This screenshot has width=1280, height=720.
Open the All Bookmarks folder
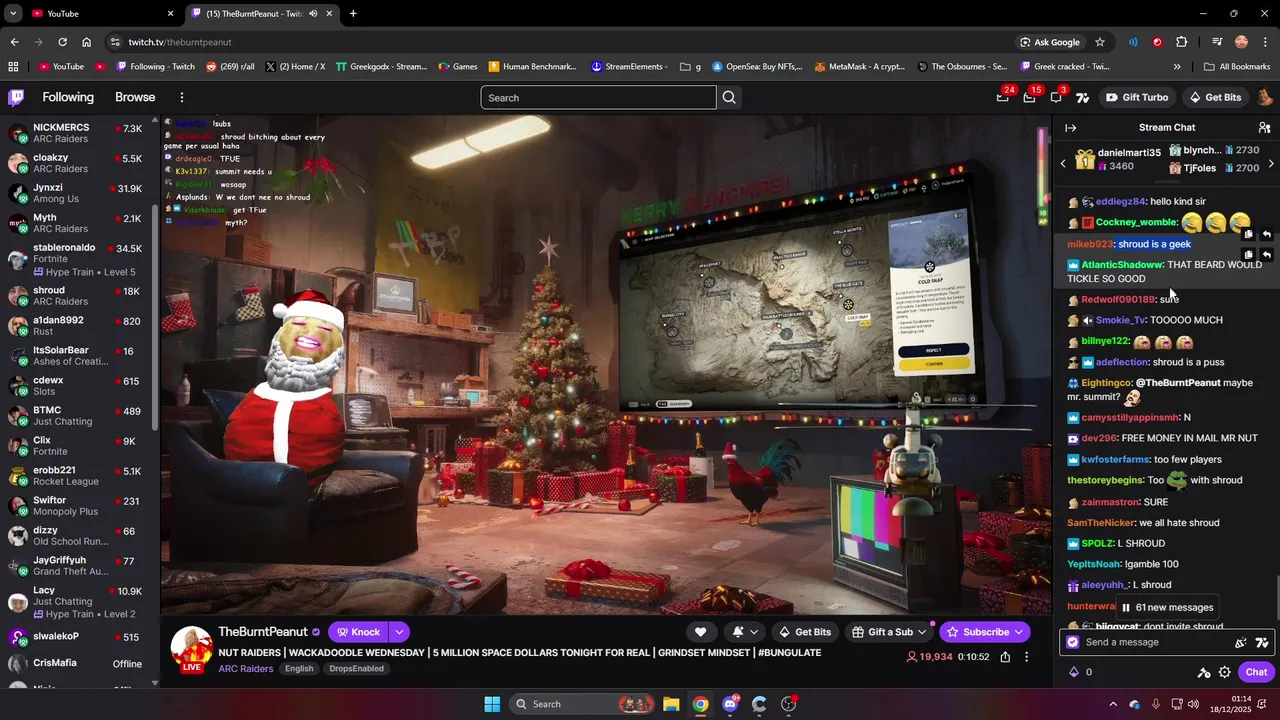pos(1237,67)
